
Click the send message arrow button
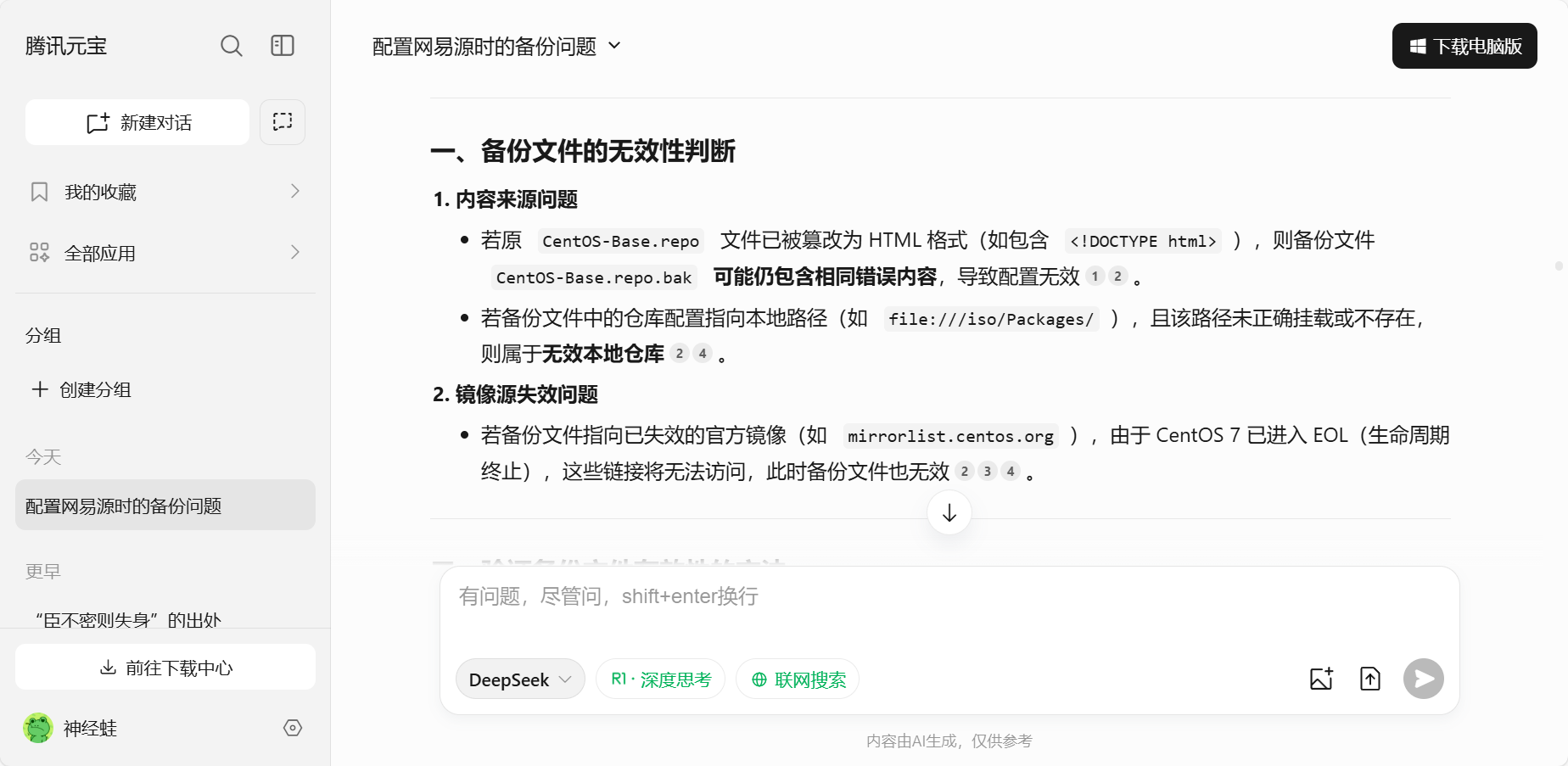1424,679
